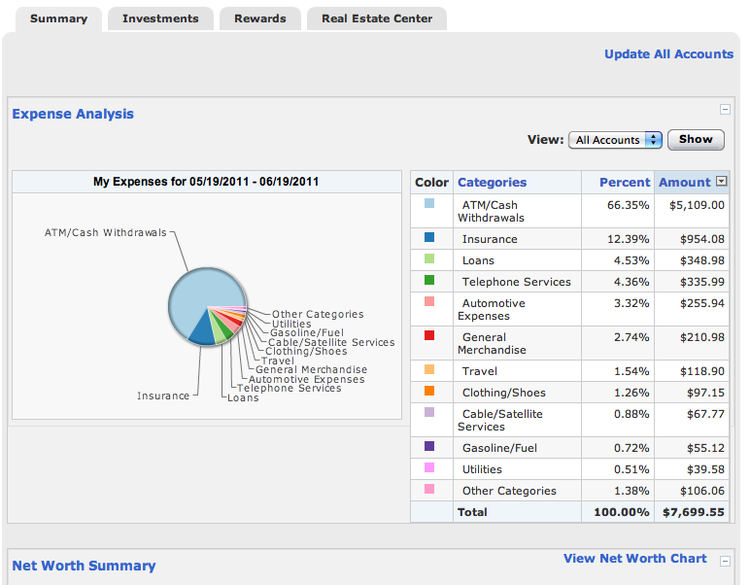Open the Amount column sort dropdown arrow

coord(722,182)
